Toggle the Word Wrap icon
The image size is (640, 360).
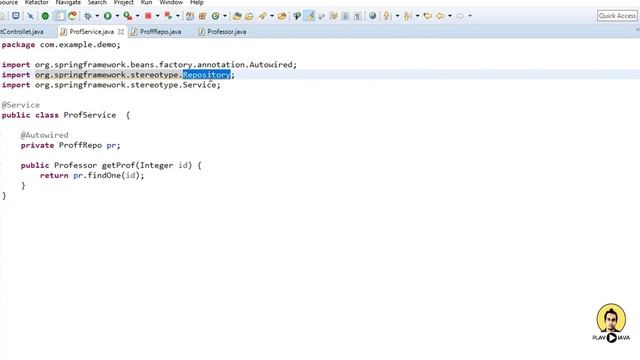pyautogui.click(x=334, y=16)
